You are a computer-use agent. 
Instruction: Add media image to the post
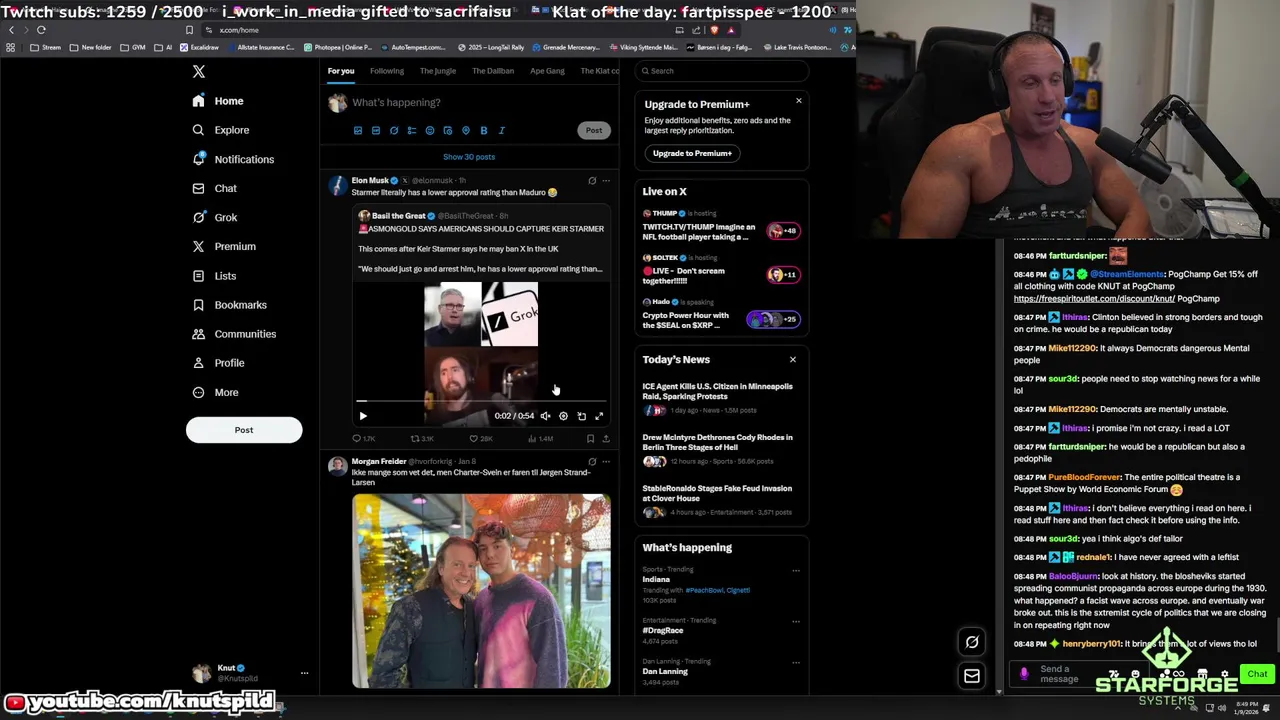point(358,130)
